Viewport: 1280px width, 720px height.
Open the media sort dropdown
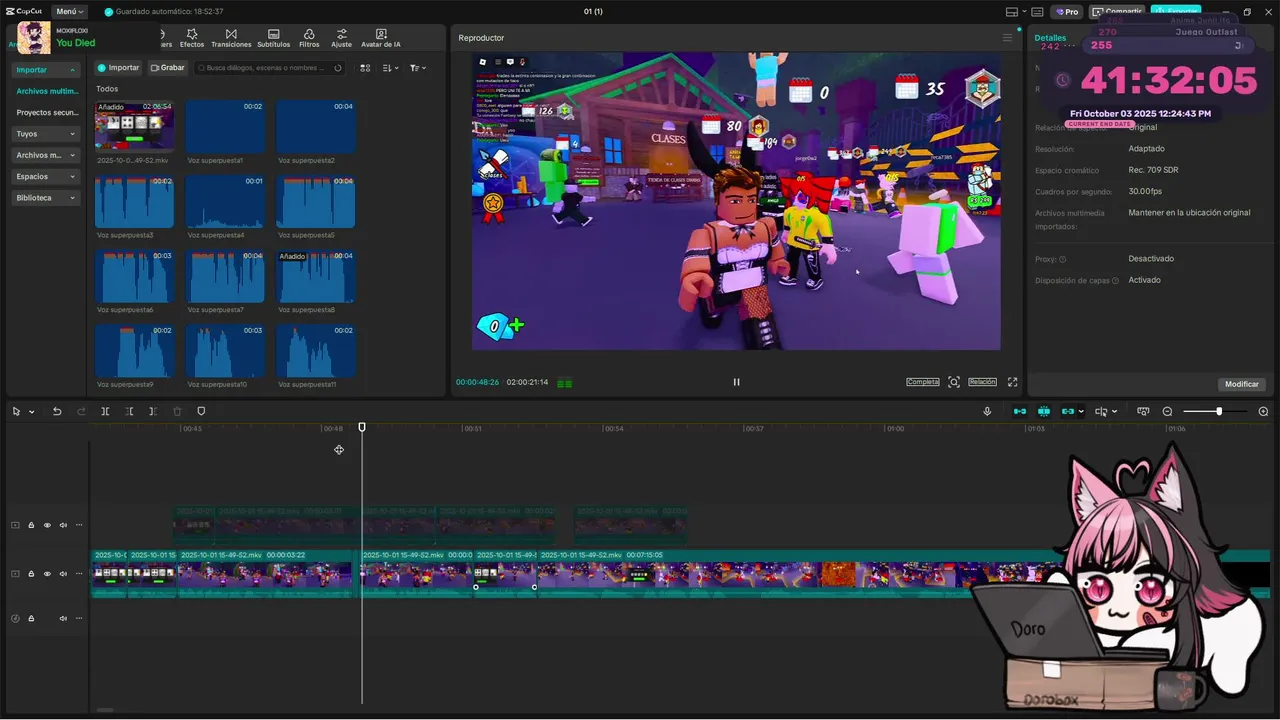point(391,68)
